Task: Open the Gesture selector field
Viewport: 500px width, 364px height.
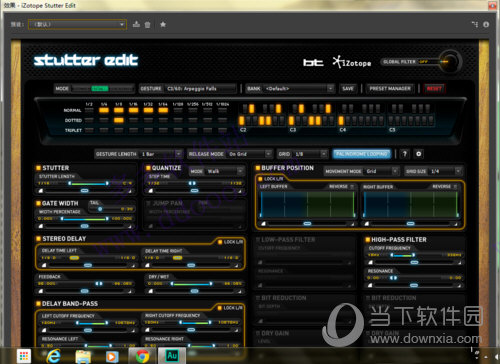Action: point(201,89)
